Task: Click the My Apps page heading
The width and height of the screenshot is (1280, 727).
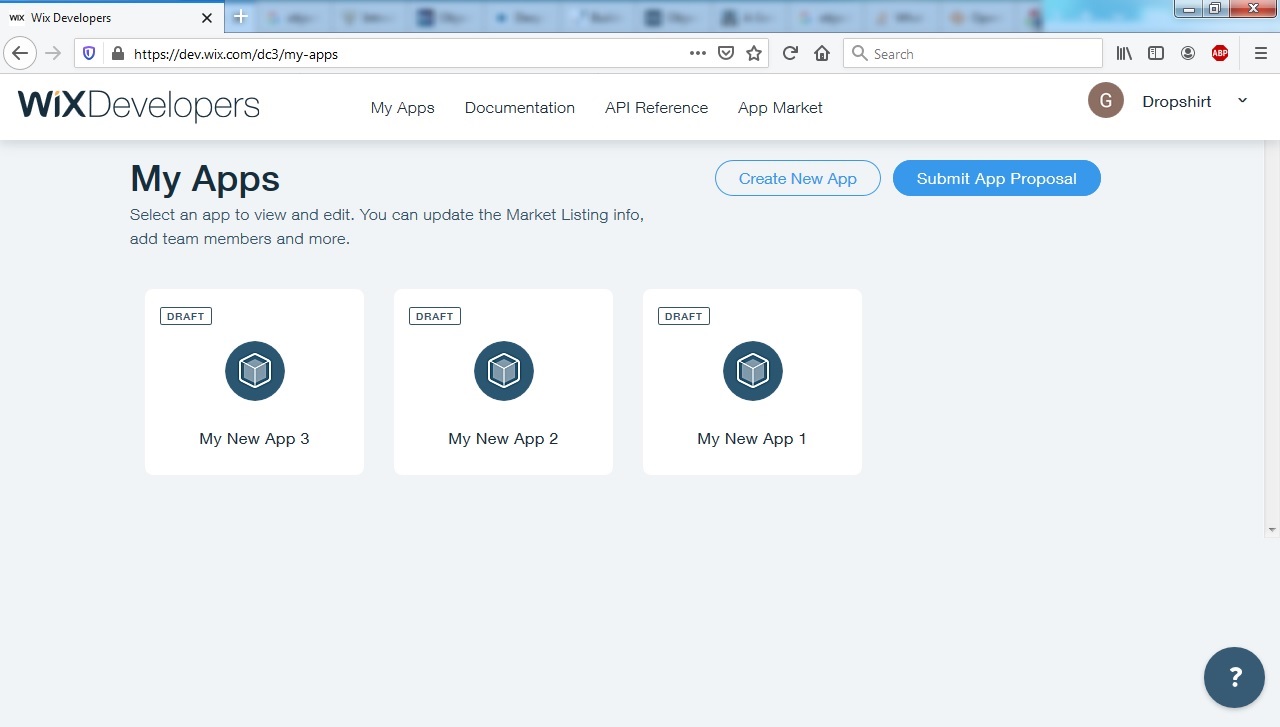Action: coord(205,179)
